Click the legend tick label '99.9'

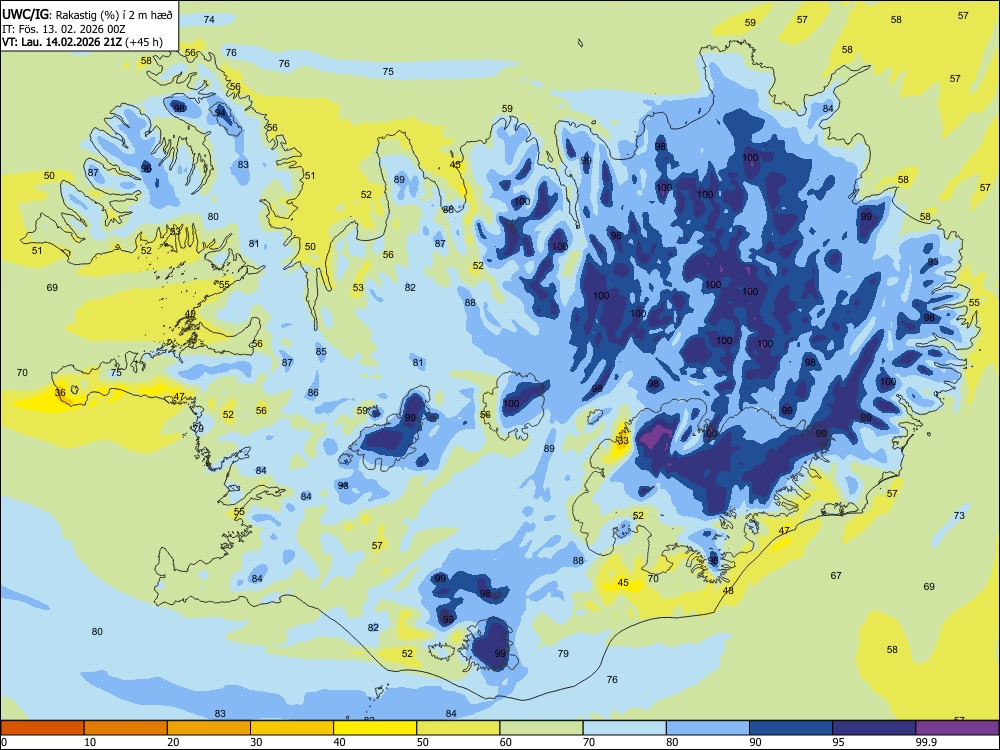926,742
